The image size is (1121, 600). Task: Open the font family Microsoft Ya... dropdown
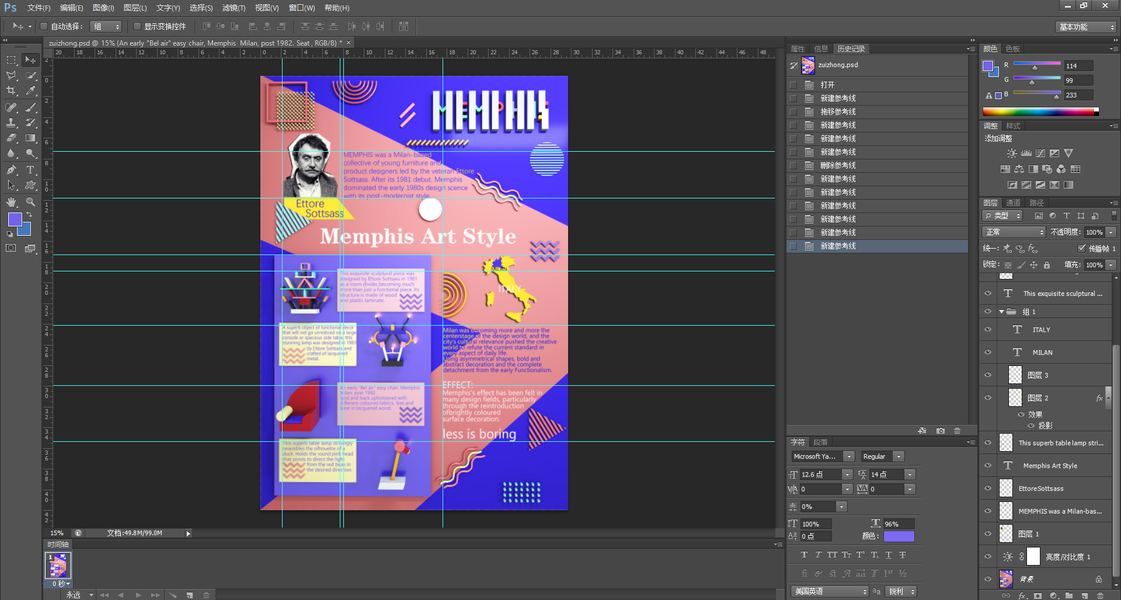(849, 456)
